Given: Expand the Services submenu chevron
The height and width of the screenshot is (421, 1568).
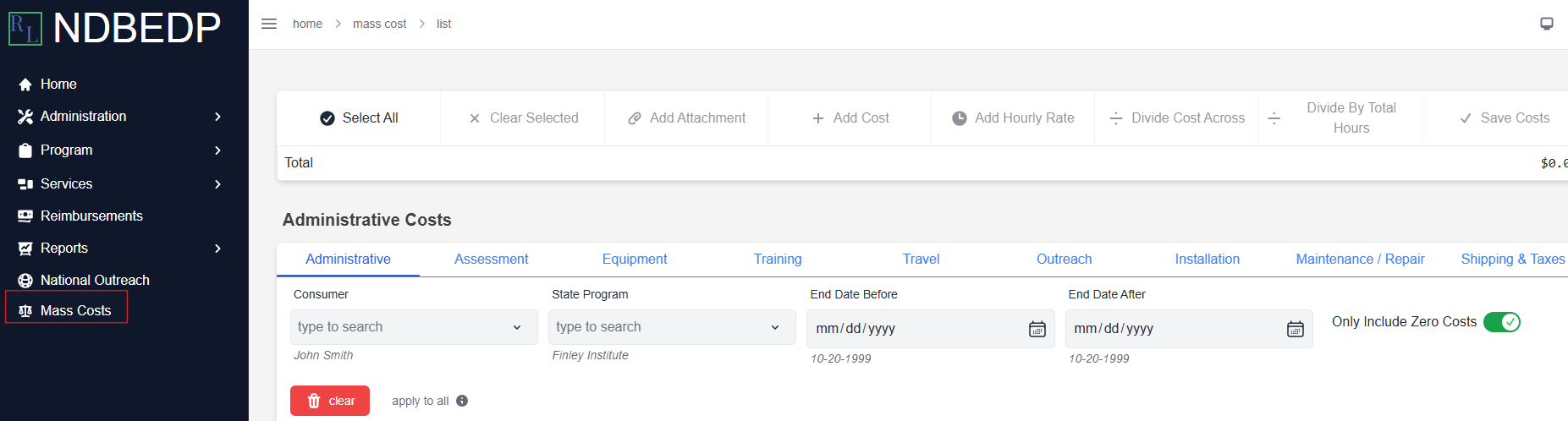Looking at the screenshot, I should click(217, 184).
